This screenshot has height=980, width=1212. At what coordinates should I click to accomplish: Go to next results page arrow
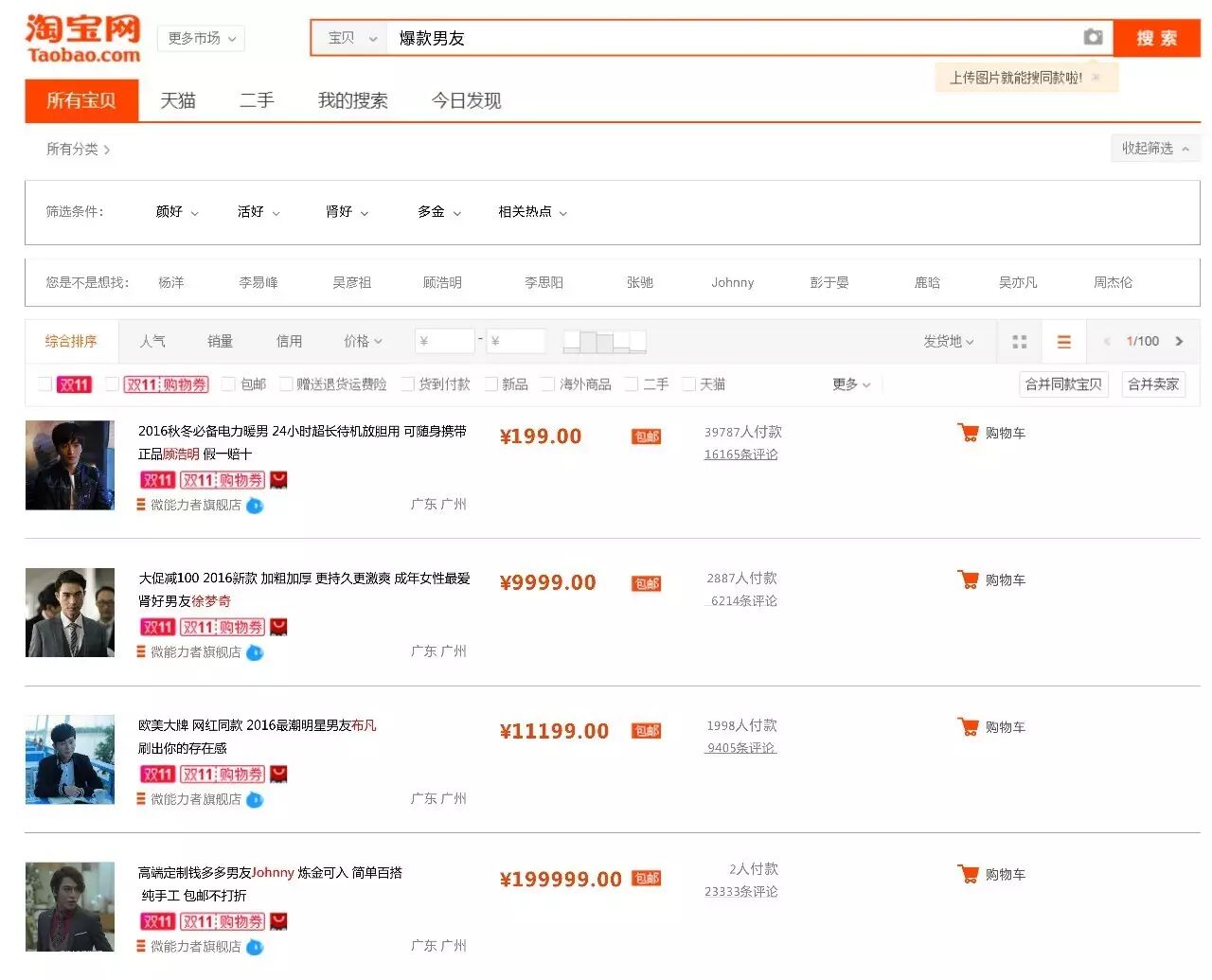tap(1179, 342)
